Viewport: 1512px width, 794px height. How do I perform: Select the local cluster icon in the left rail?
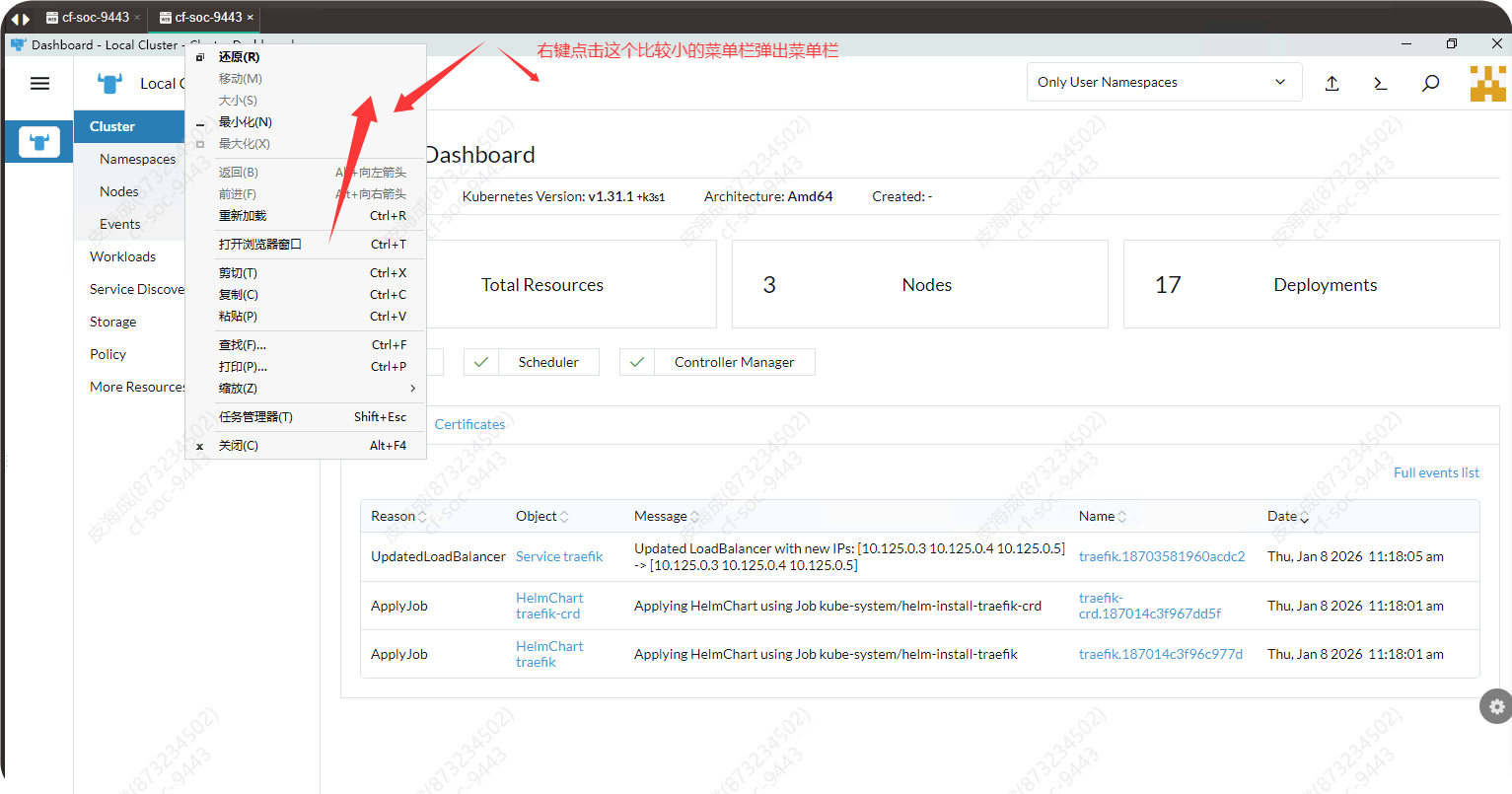point(39,143)
